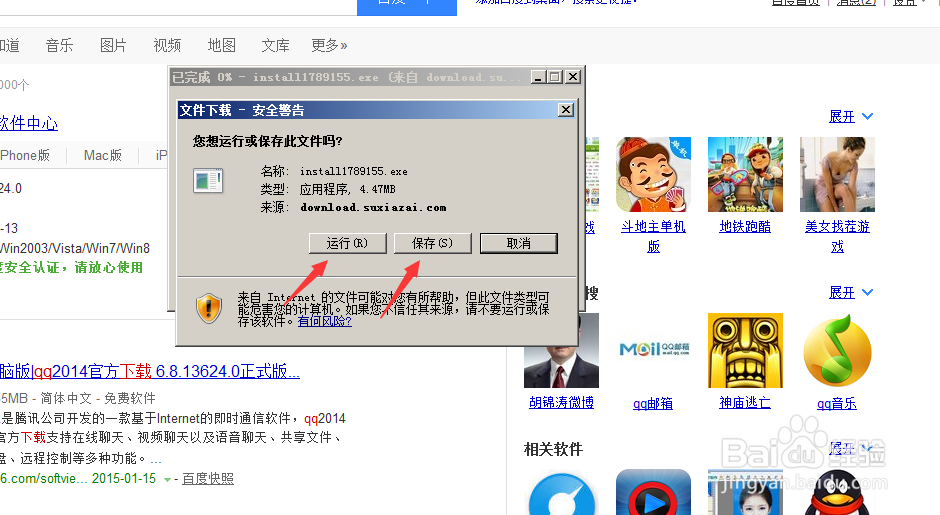Click the Save (保存) button
The width and height of the screenshot is (940, 515).
[x=432, y=243]
